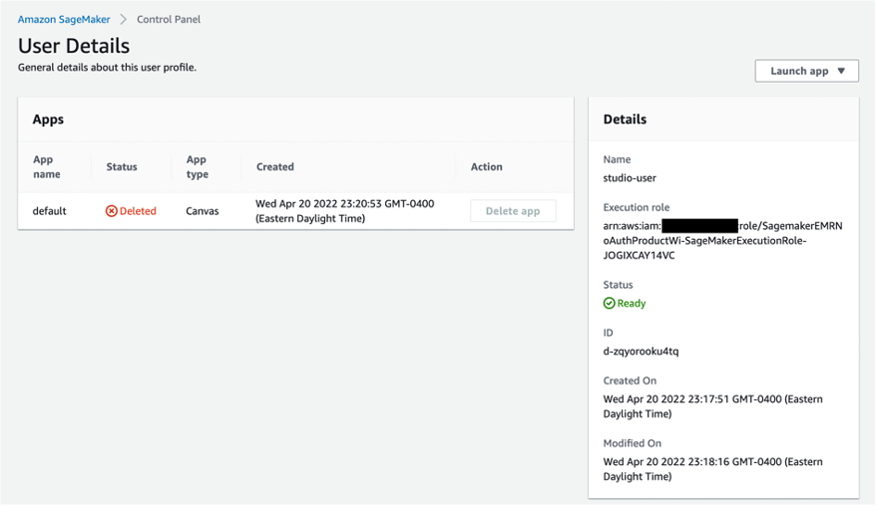Image resolution: width=877 pixels, height=506 pixels.
Task: Click the Status column header in Apps
Action: (122, 167)
